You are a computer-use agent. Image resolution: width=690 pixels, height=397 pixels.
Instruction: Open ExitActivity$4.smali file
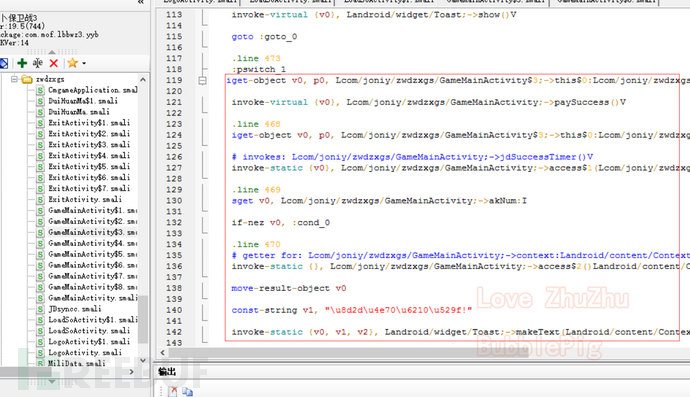coord(89,156)
